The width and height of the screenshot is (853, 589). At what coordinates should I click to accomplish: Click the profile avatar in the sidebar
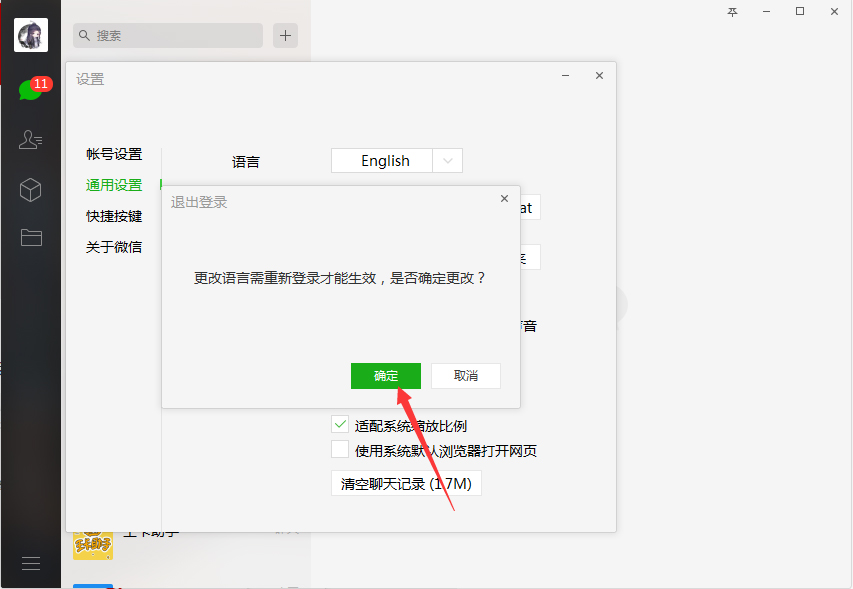[x=30, y=35]
